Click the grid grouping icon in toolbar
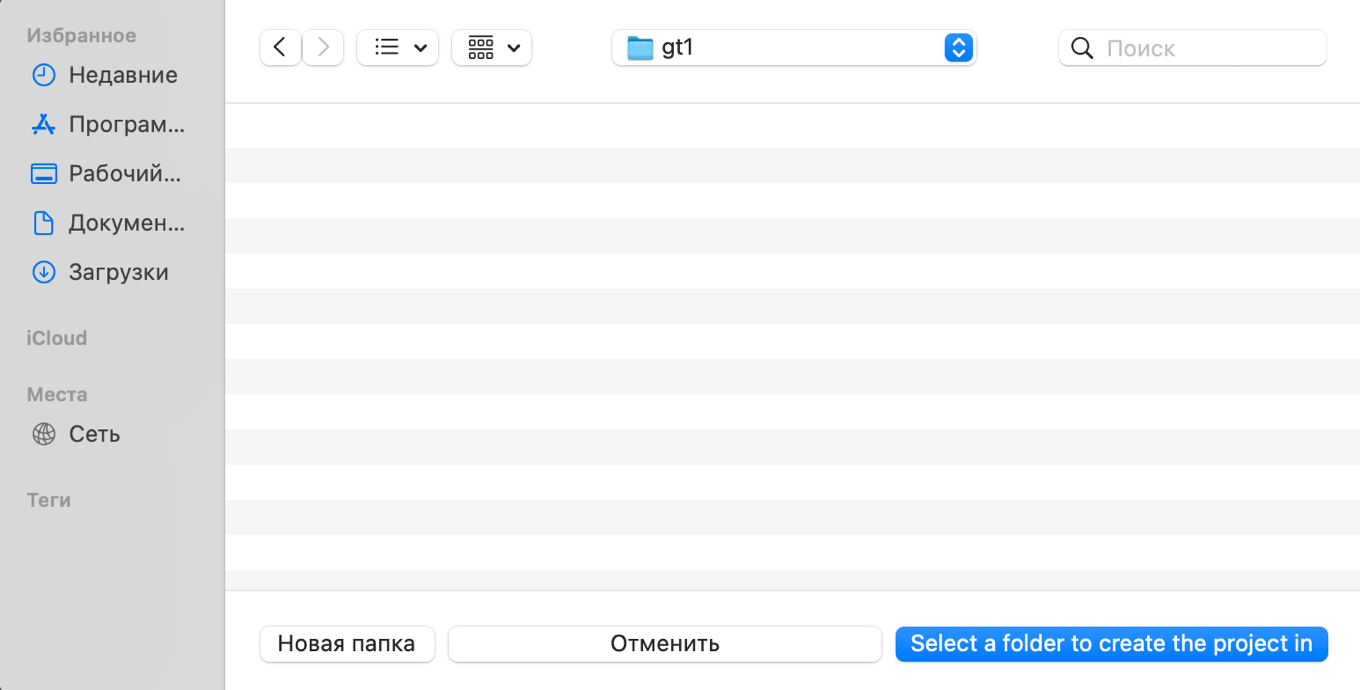 coord(481,47)
